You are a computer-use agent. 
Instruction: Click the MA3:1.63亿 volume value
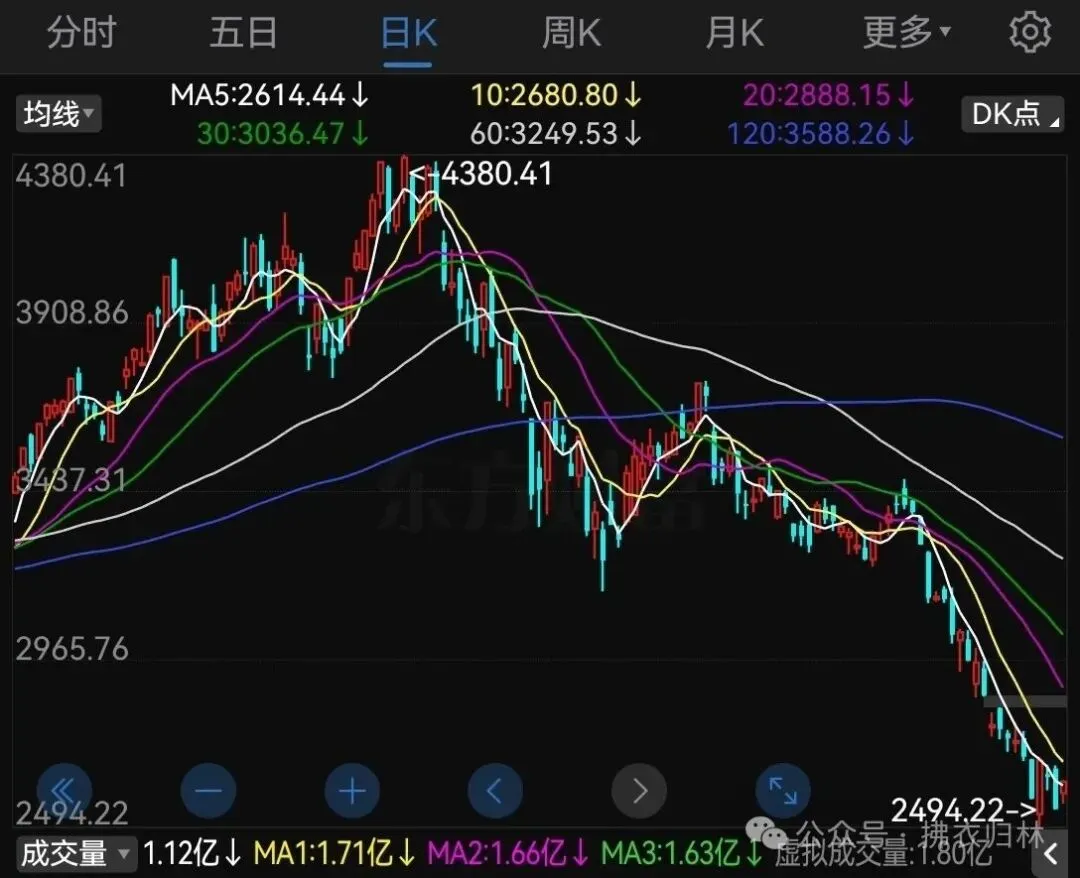point(682,854)
